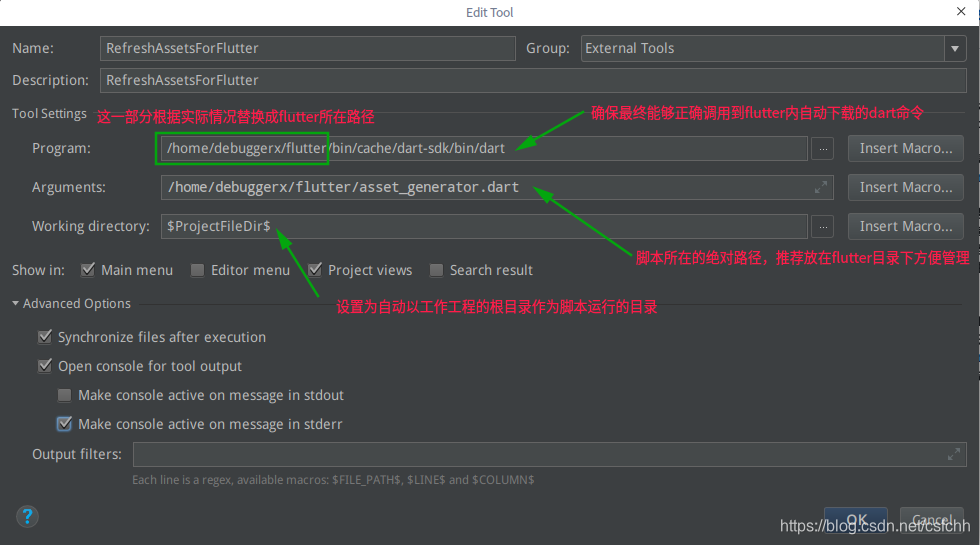Enable the Editor menu checkbox
The image size is (980, 545).
coord(197,270)
